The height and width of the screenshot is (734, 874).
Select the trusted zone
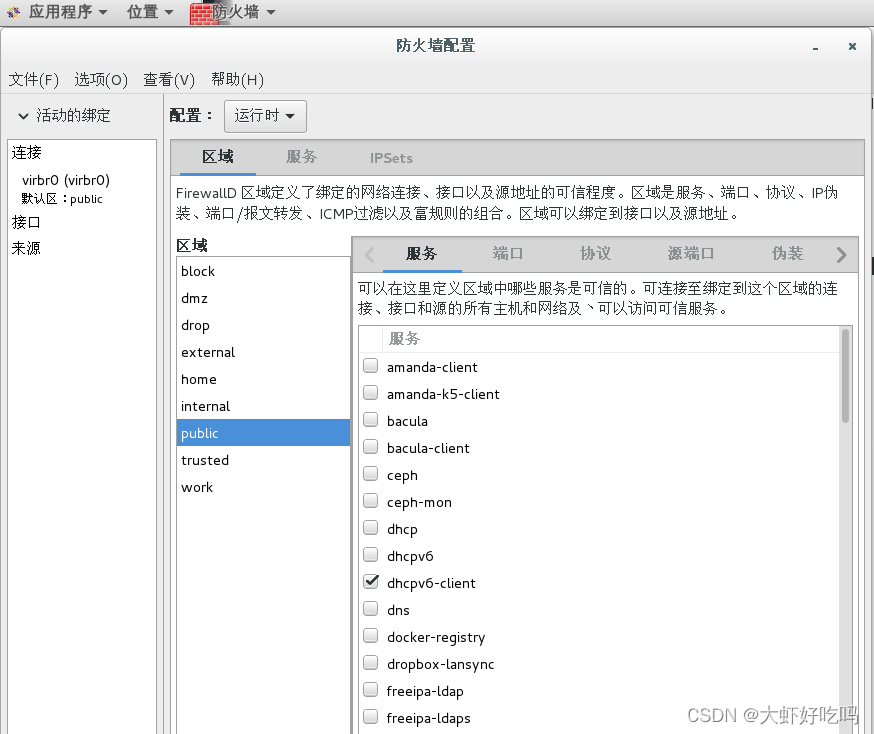pos(205,460)
